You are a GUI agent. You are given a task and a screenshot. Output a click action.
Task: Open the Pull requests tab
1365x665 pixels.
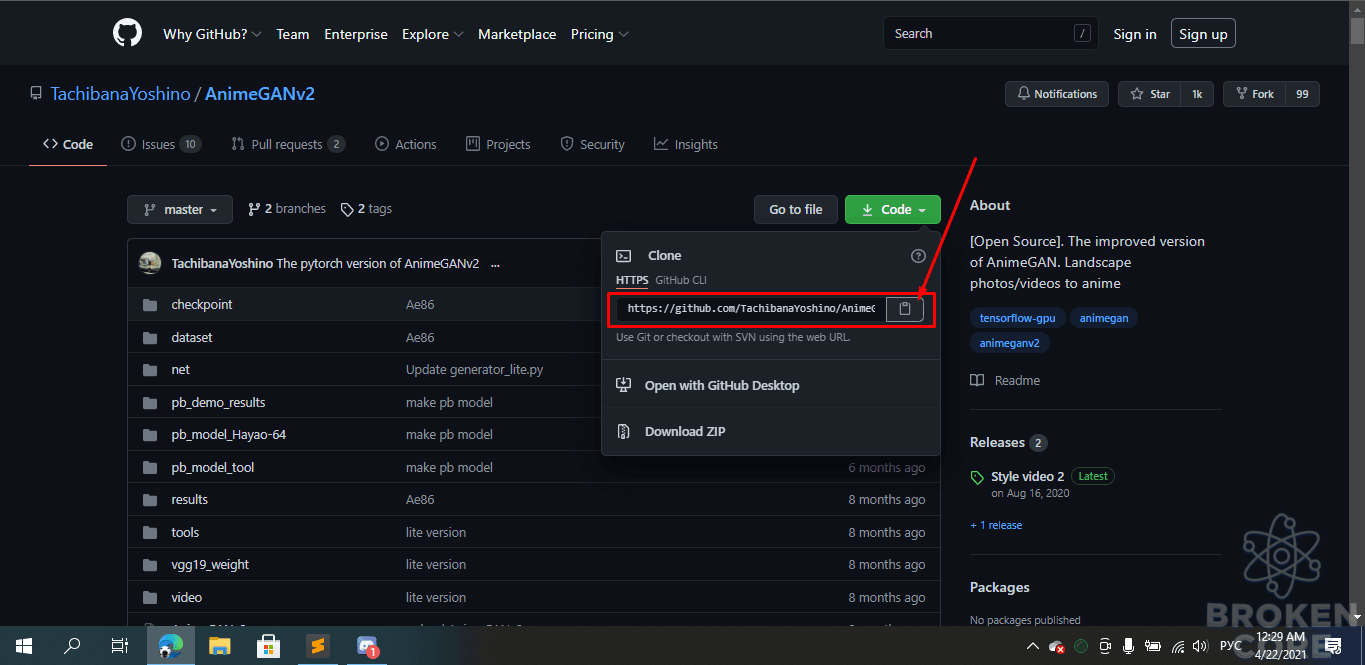pos(288,145)
